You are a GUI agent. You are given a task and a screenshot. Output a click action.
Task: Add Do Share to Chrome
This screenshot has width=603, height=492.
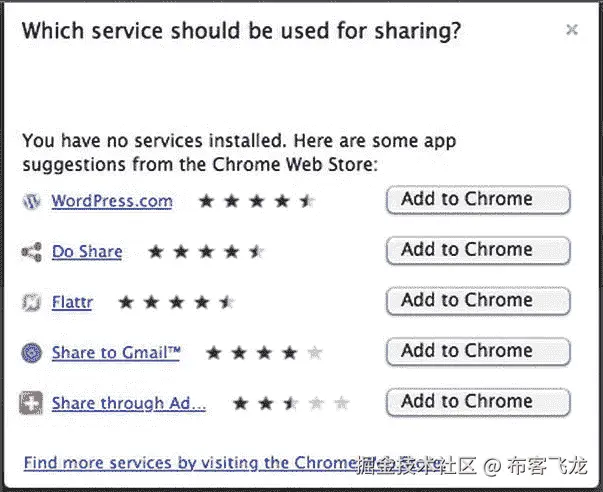pos(477,250)
